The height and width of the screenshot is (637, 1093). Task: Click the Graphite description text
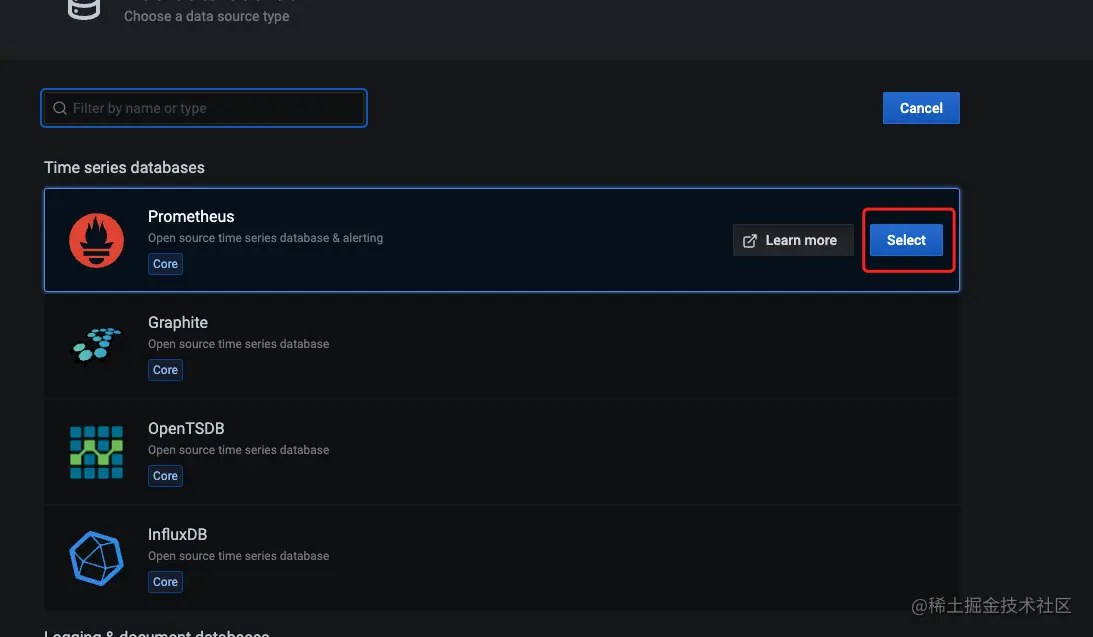[x=238, y=344]
